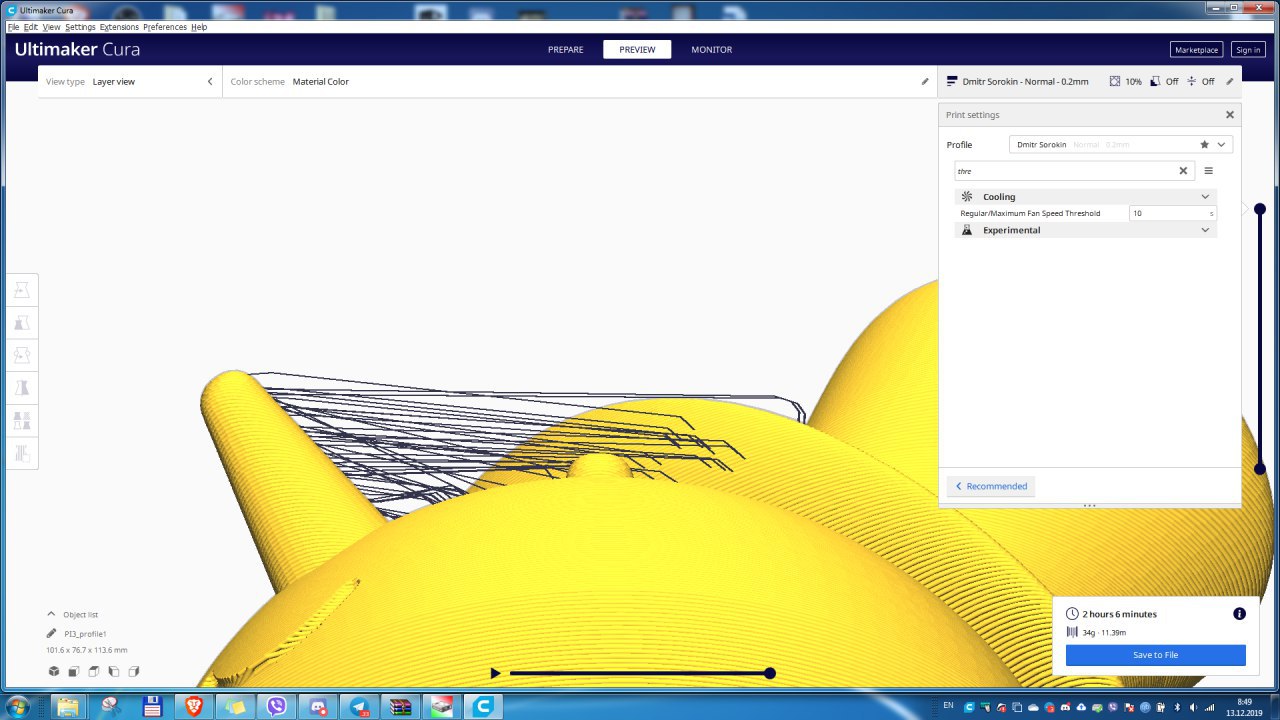Open the Edit menu
The height and width of the screenshot is (720, 1280).
31,27
